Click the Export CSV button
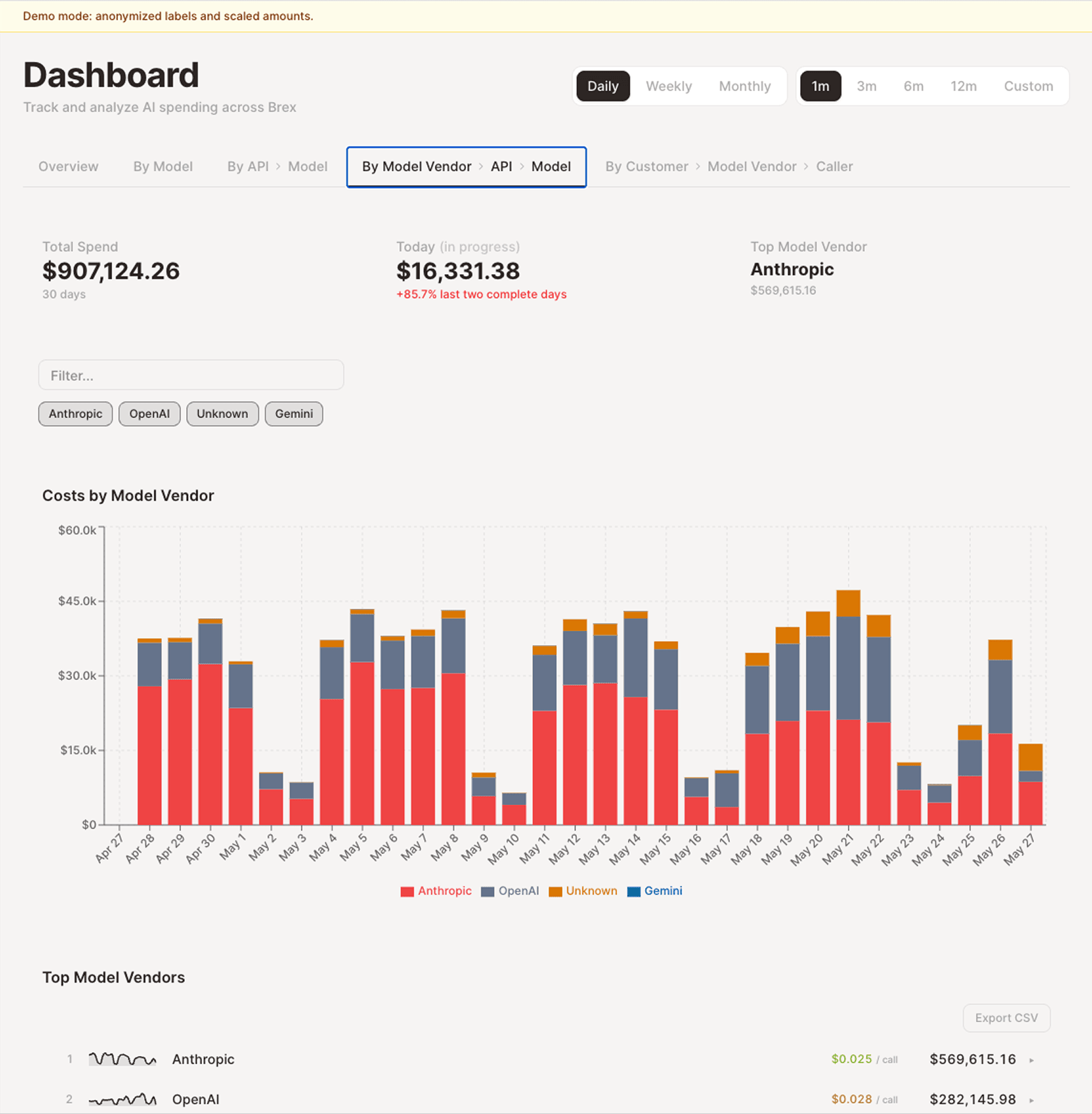 click(x=1006, y=1018)
